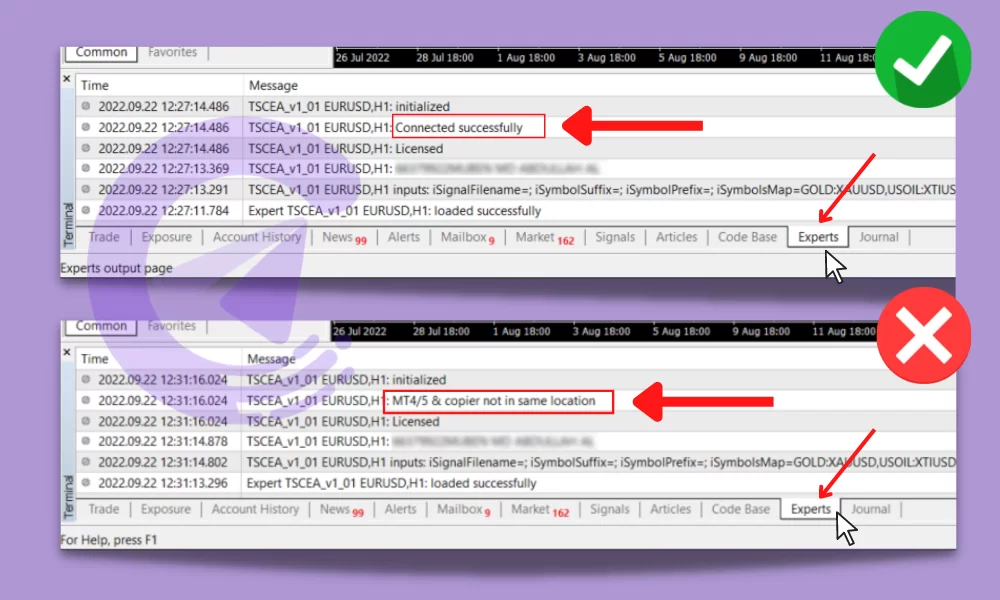Click the Message column header in the lower log
Screen dimensions: 1000x600
pyautogui.click(x=273, y=359)
